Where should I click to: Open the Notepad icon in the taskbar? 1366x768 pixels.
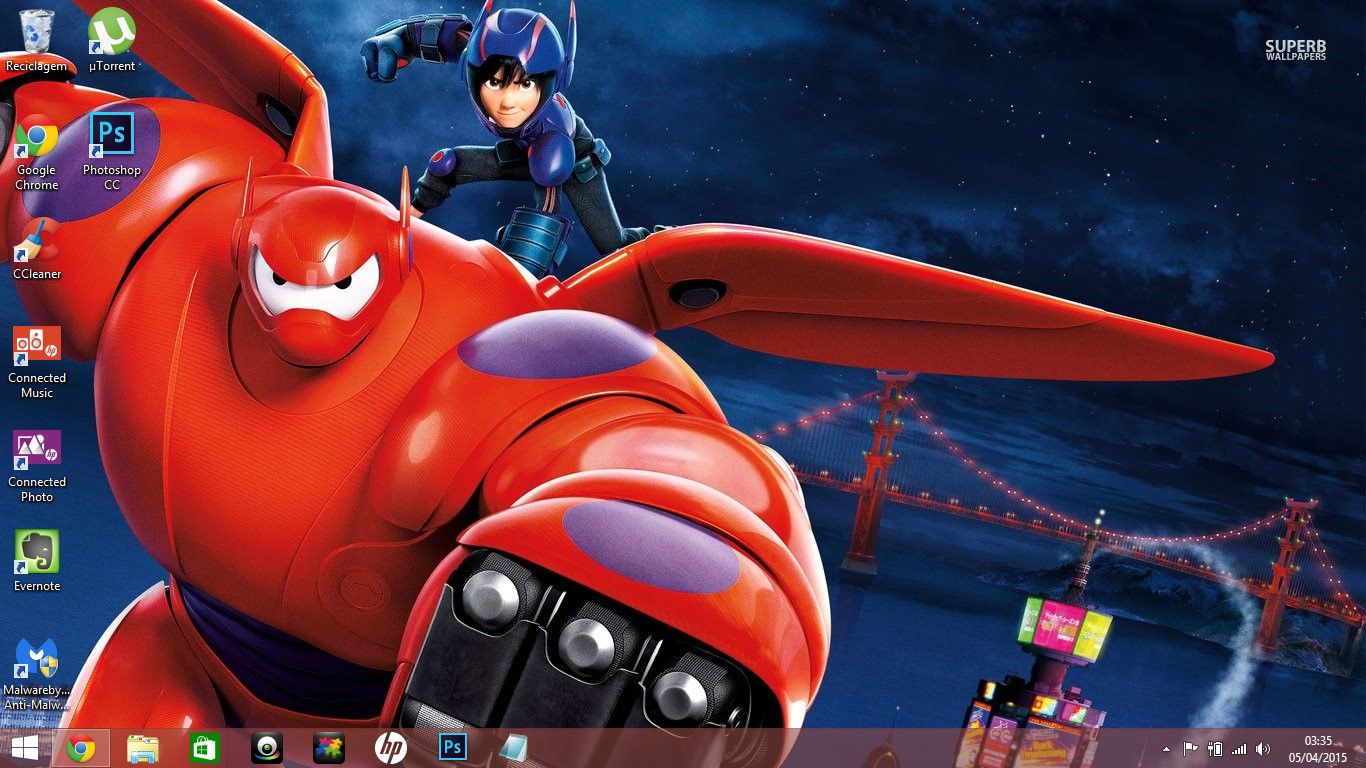tap(513, 748)
